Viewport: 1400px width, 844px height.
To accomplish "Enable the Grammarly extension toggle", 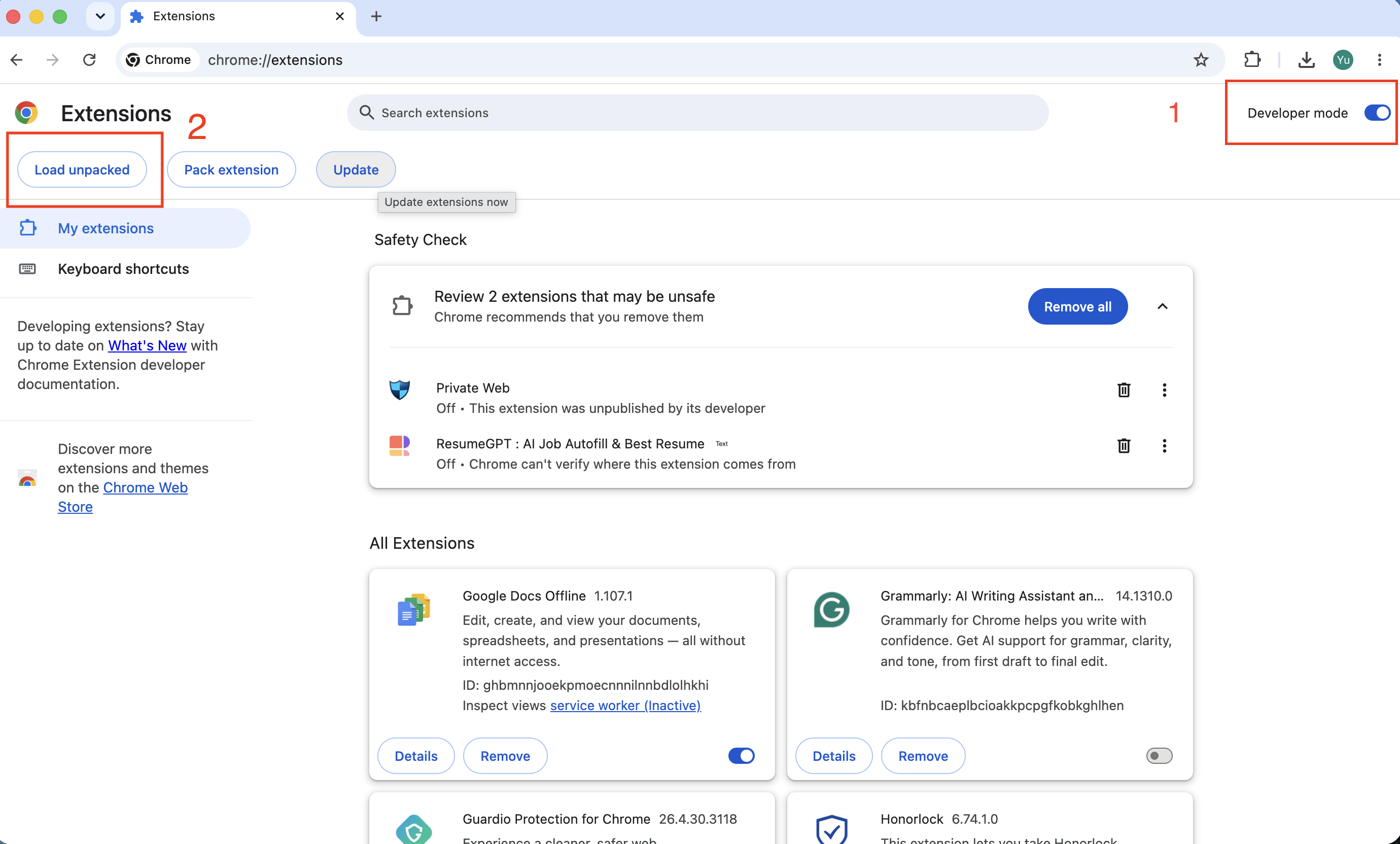I will coord(1159,755).
